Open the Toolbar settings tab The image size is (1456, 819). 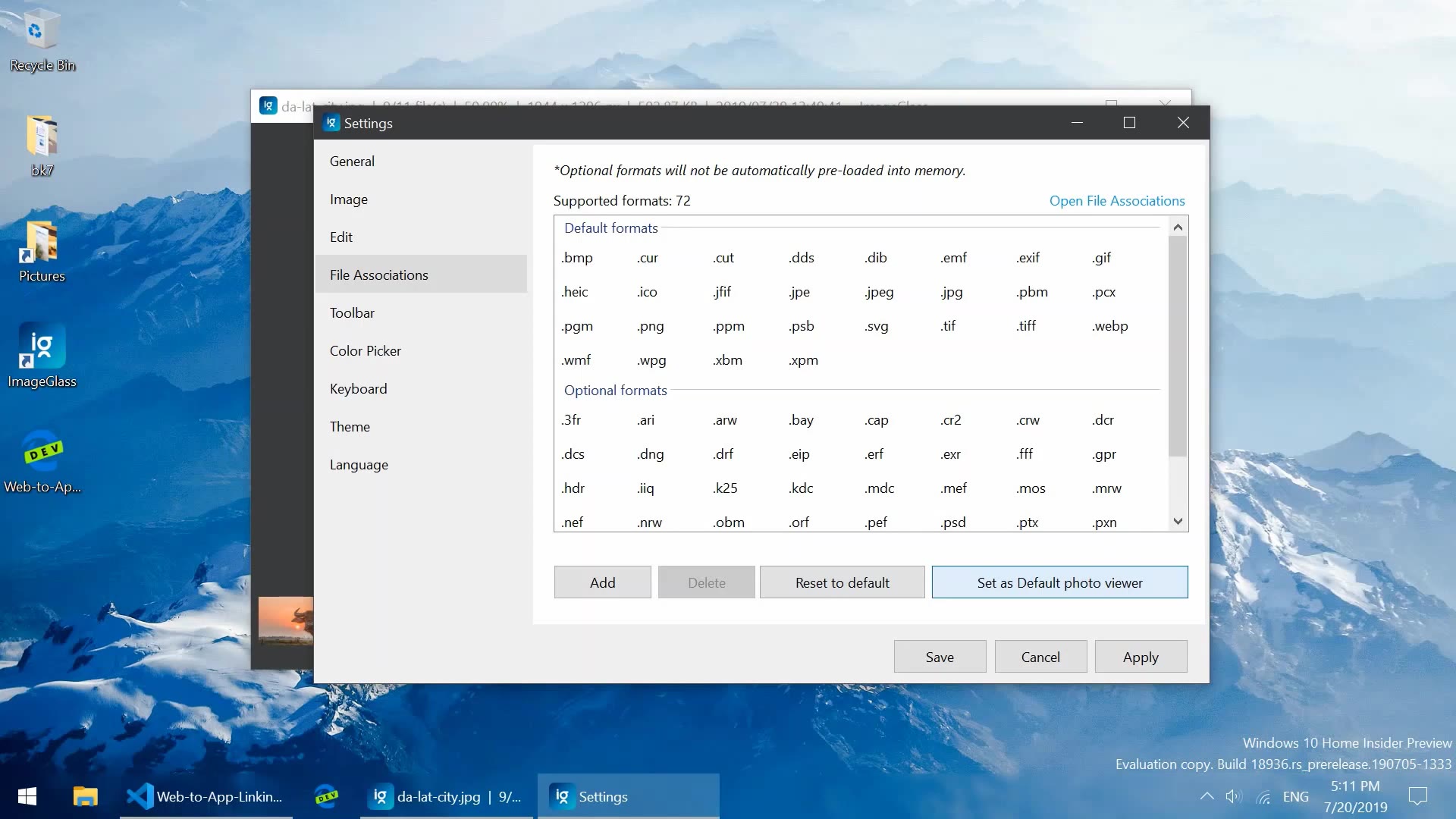point(421,312)
